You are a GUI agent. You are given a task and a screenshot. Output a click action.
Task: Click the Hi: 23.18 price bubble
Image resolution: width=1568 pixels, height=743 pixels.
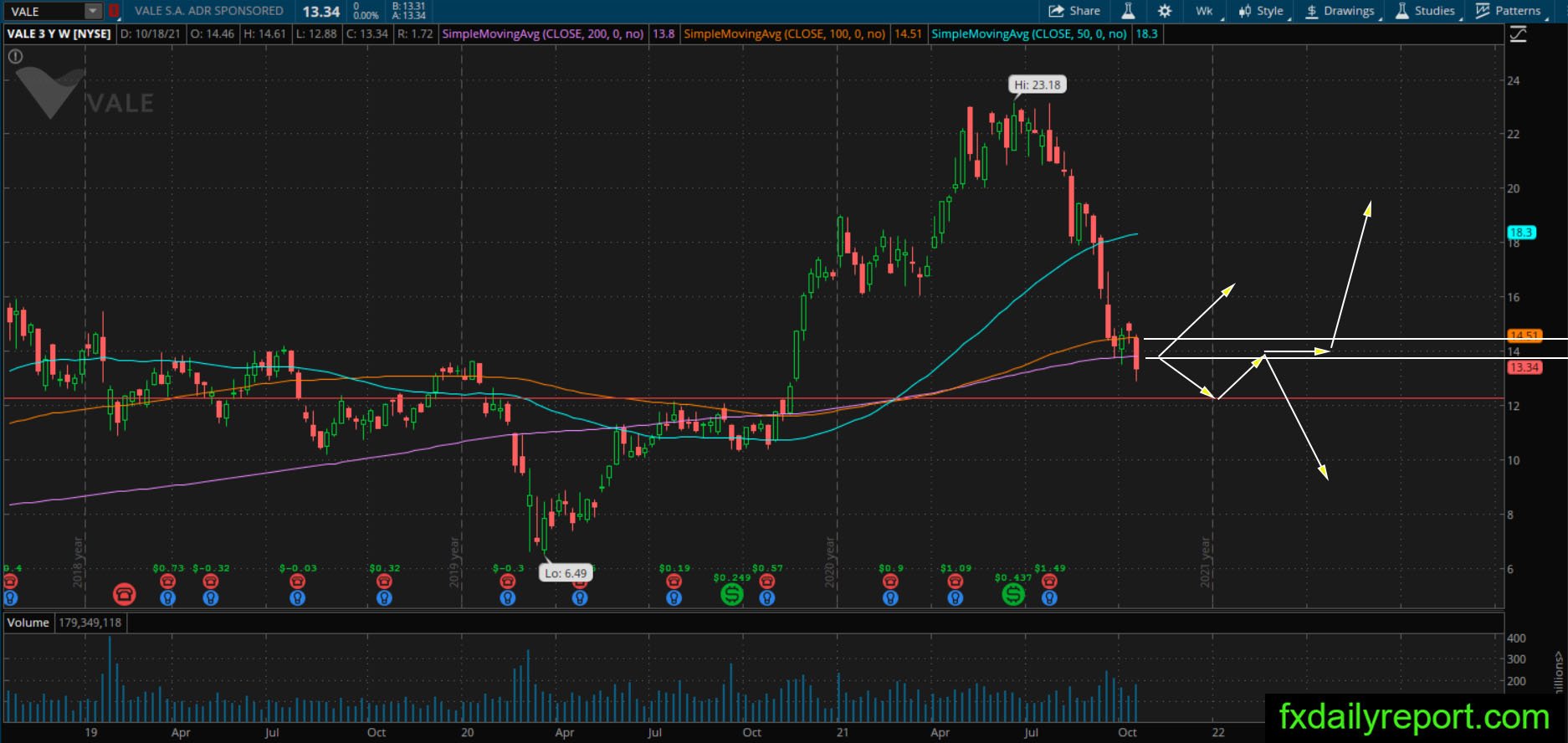1037,85
